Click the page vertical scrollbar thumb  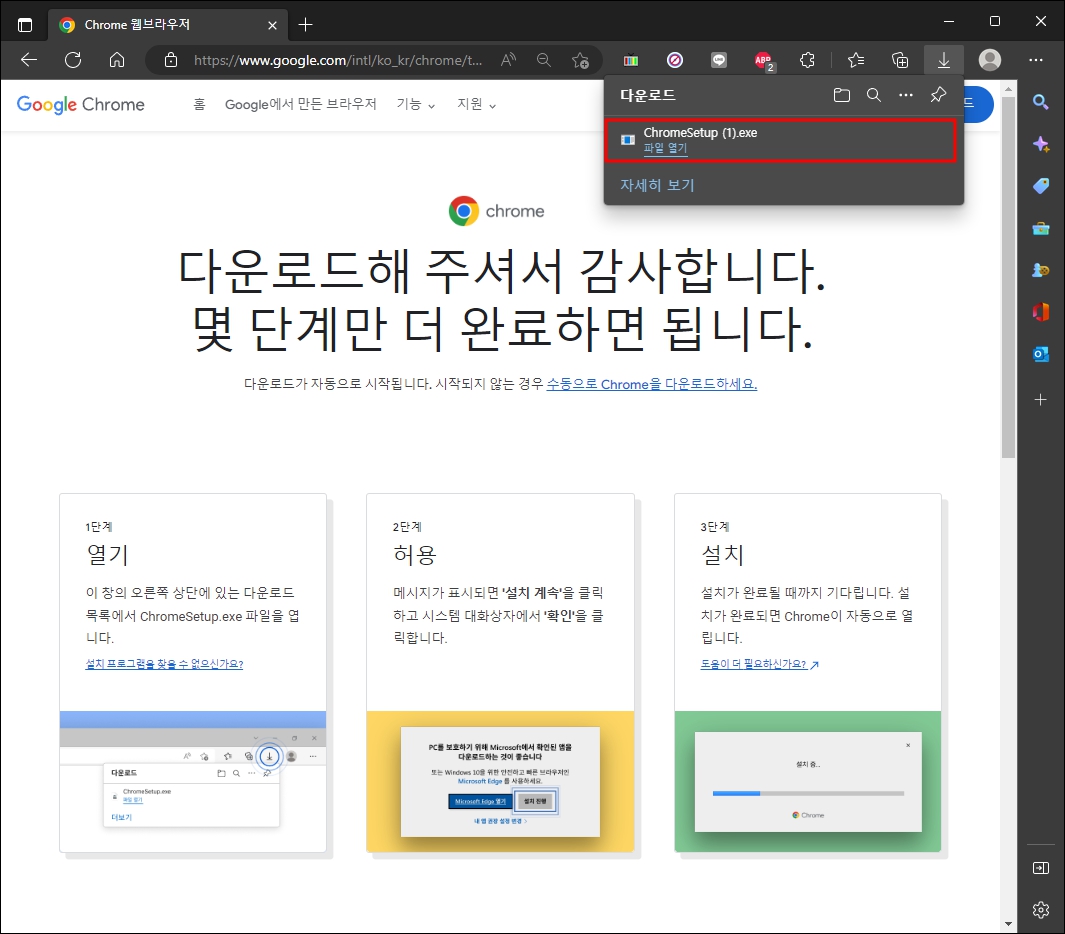click(x=1009, y=277)
